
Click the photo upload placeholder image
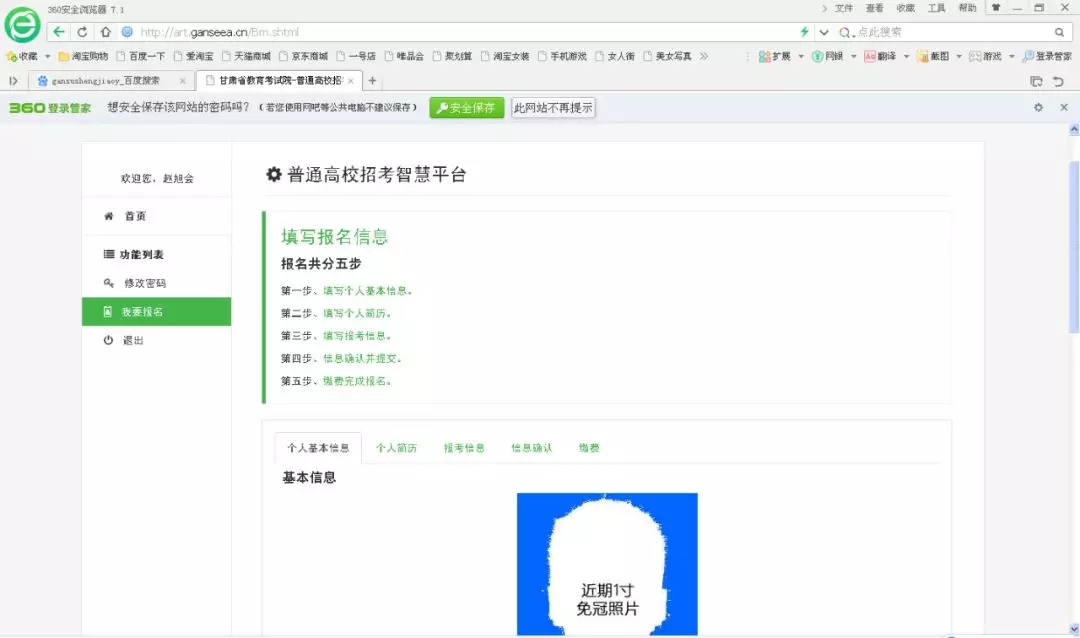pos(607,564)
